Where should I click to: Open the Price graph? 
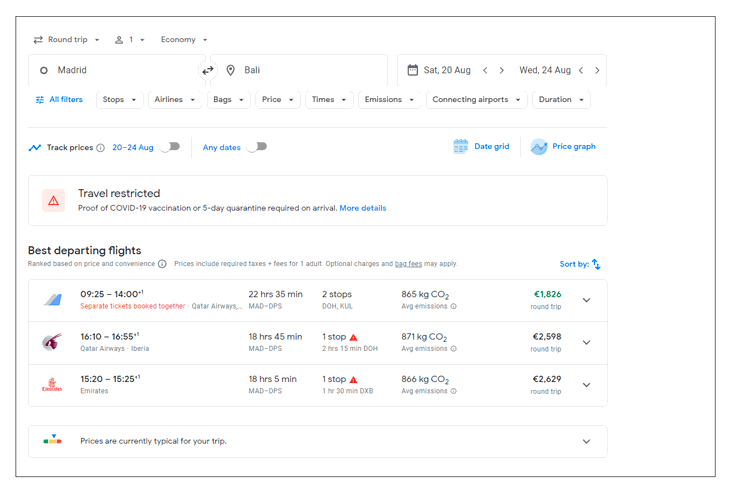563,147
